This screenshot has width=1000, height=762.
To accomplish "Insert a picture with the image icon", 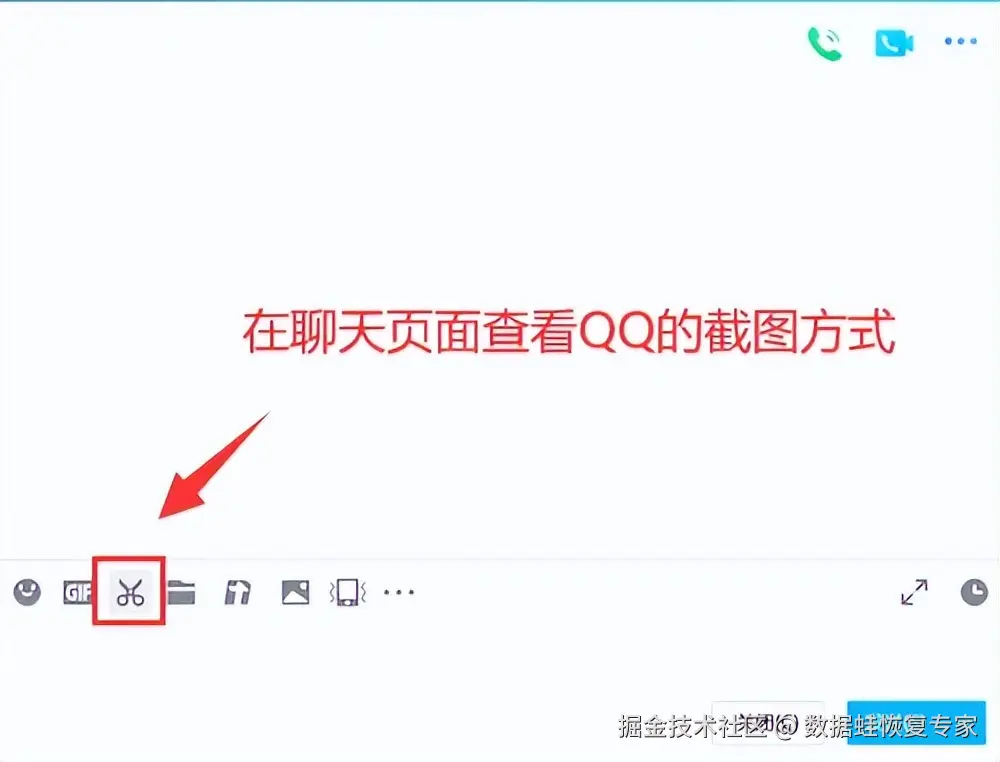I will (x=295, y=592).
